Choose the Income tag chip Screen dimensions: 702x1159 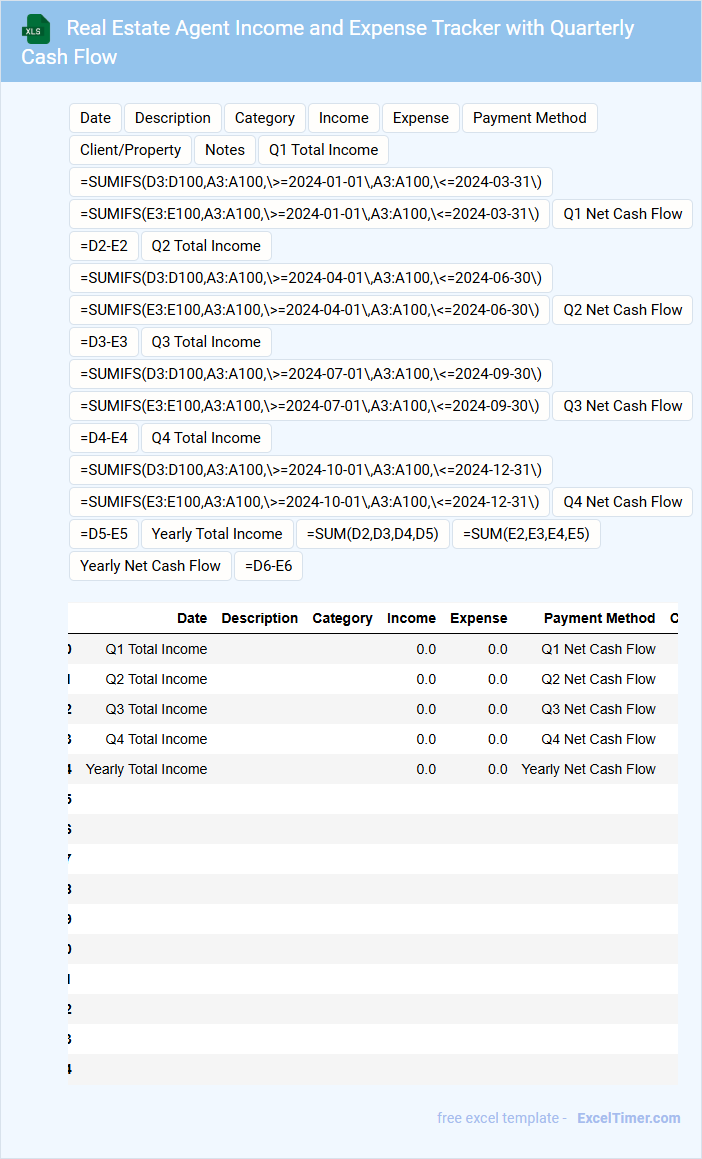coord(344,118)
